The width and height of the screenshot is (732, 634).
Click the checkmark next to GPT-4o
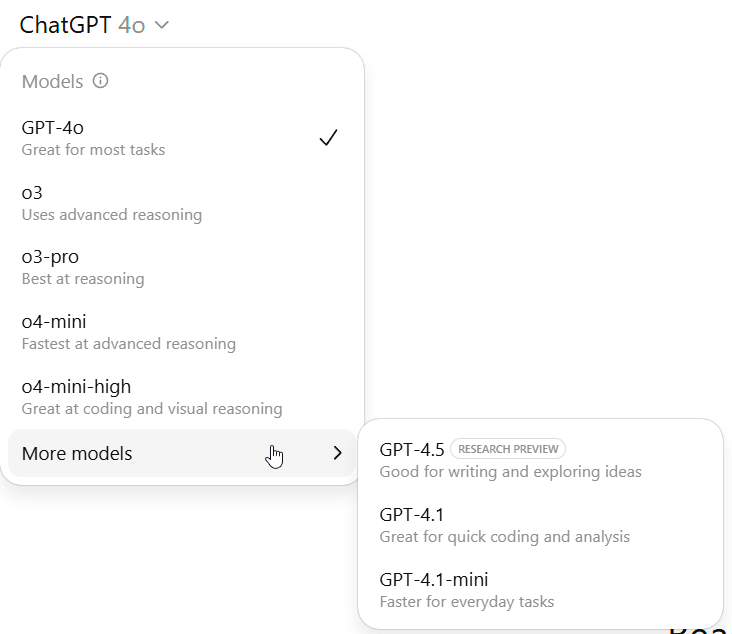pos(328,138)
